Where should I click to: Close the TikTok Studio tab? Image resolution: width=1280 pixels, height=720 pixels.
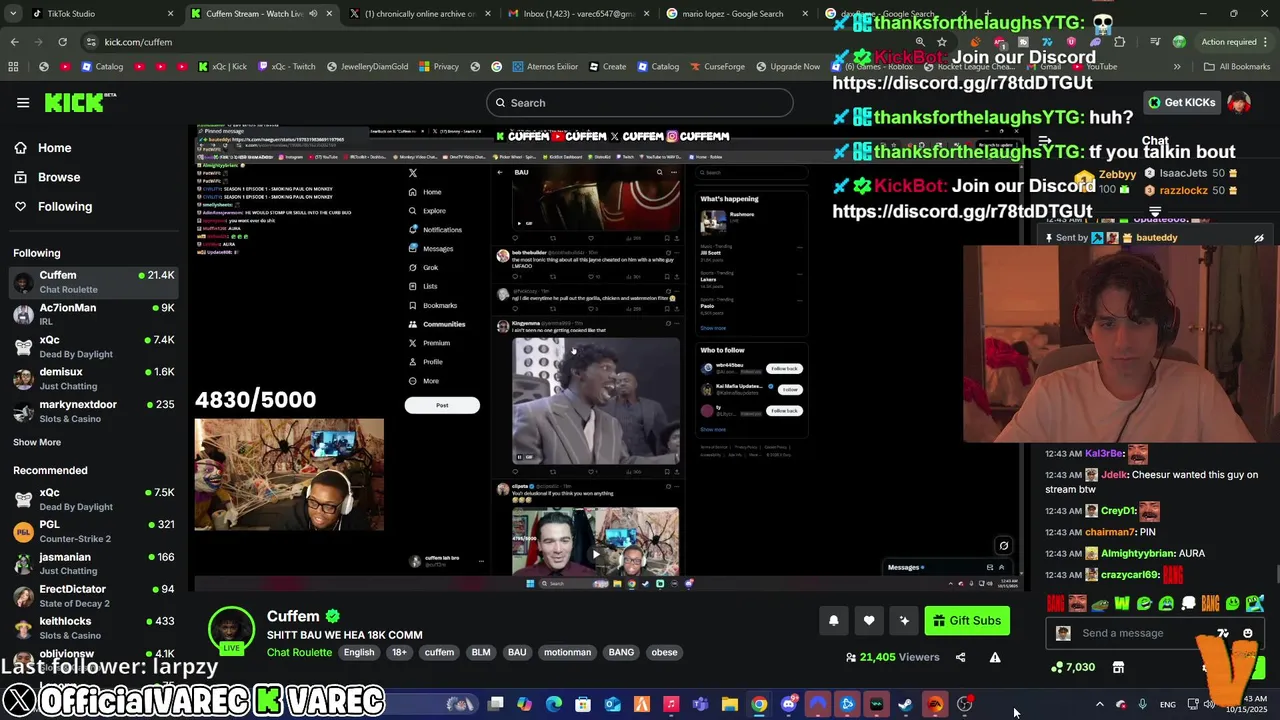click(171, 14)
